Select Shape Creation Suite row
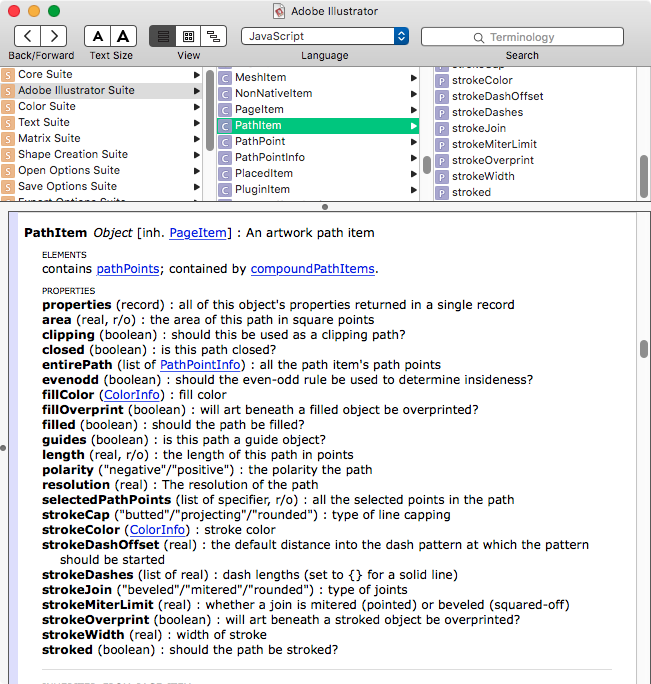The height and width of the screenshot is (684, 651). (101, 155)
